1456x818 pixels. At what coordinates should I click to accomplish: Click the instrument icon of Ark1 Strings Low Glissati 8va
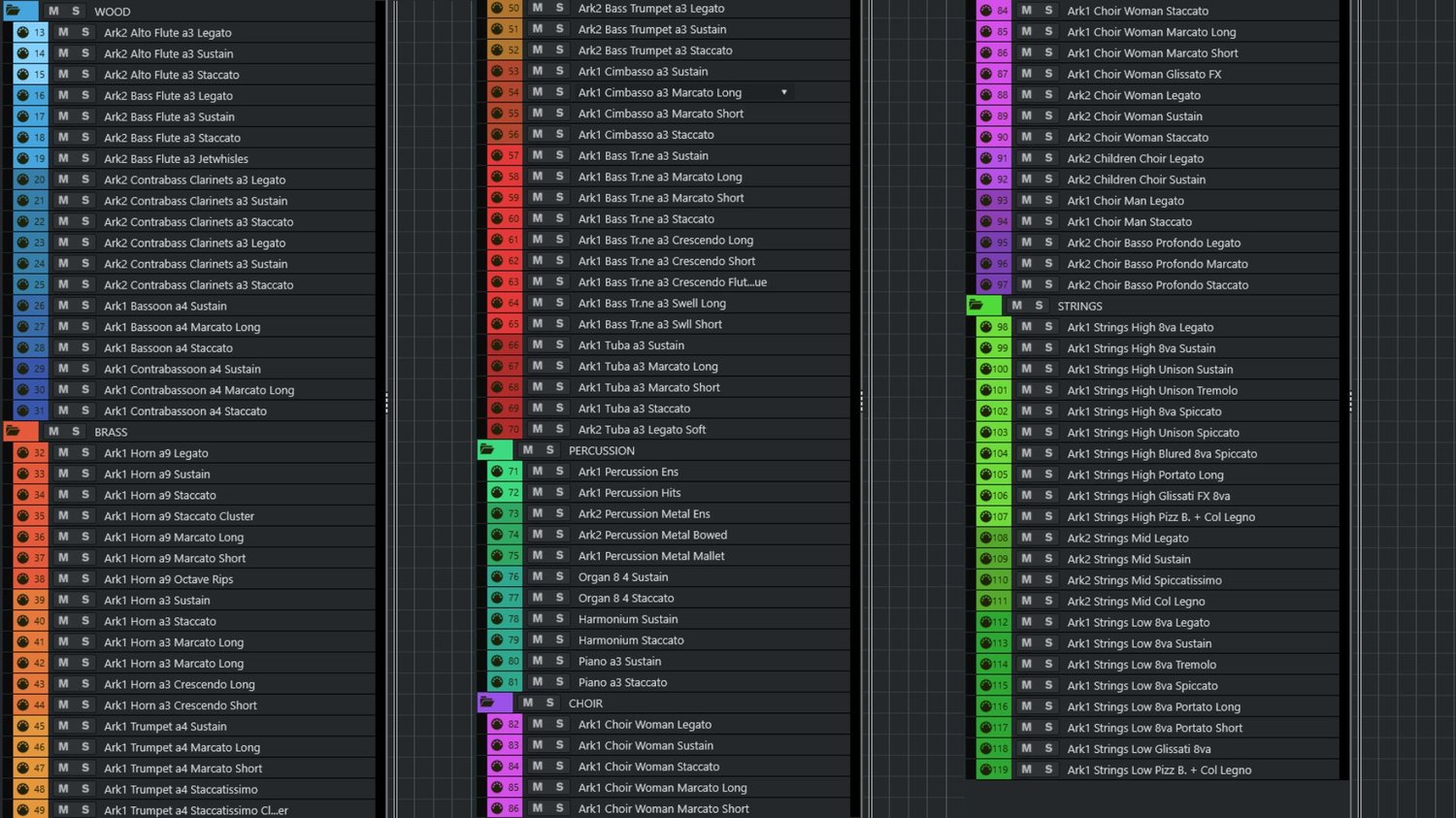pyautogui.click(x=986, y=748)
